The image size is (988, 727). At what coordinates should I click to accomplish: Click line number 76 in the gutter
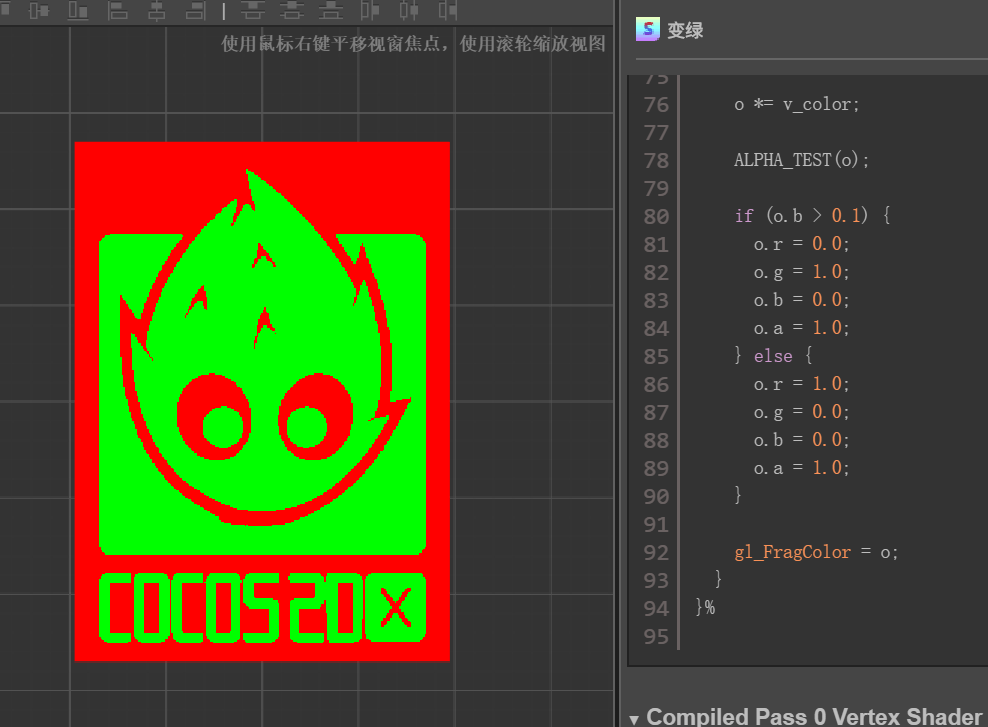point(656,105)
